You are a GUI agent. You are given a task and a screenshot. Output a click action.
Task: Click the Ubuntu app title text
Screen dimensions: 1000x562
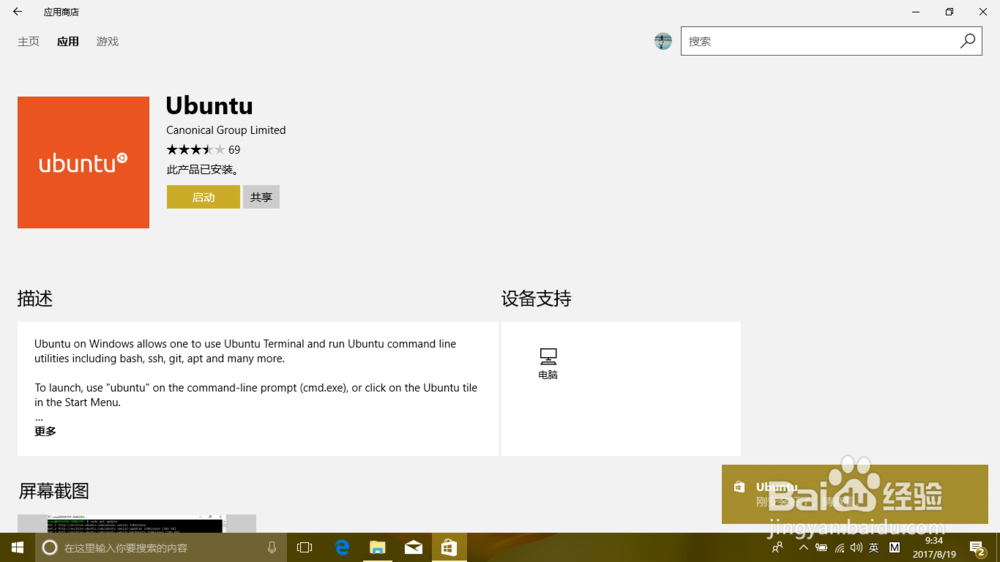(x=209, y=105)
